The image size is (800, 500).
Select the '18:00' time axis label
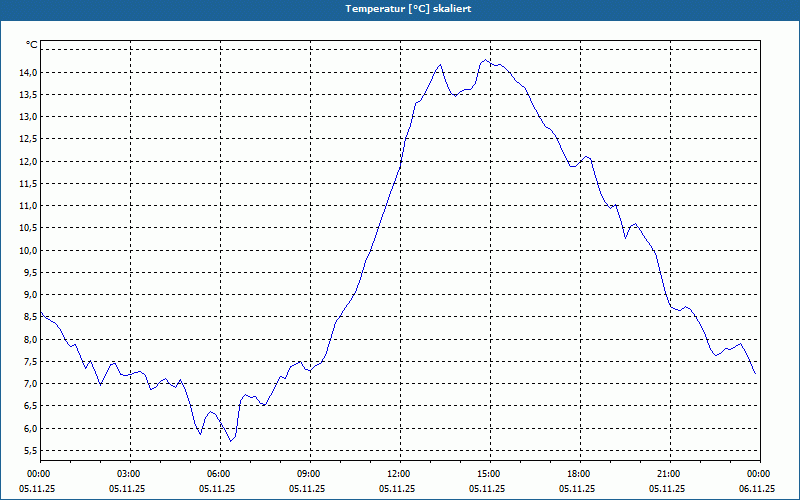point(577,474)
